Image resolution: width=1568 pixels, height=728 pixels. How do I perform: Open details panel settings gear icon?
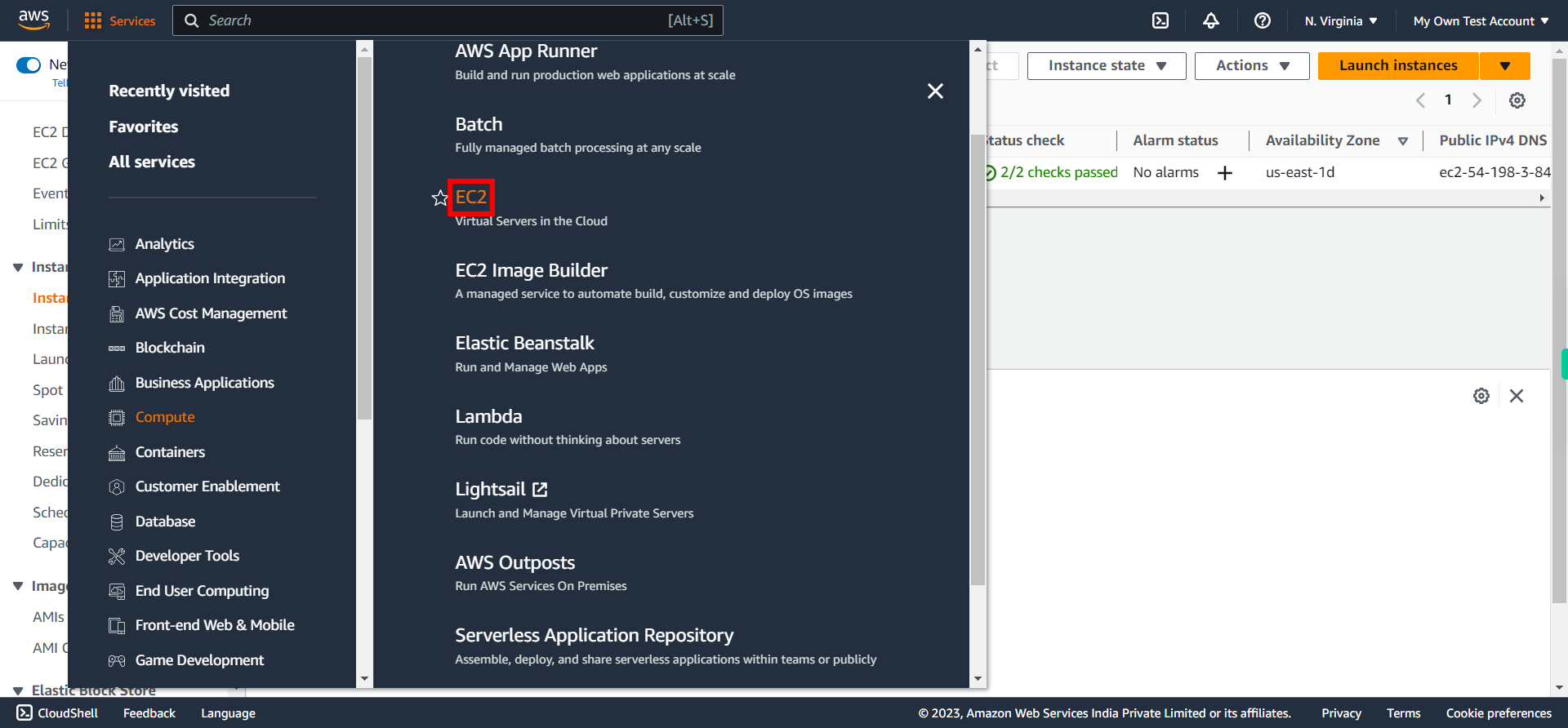point(1481,396)
